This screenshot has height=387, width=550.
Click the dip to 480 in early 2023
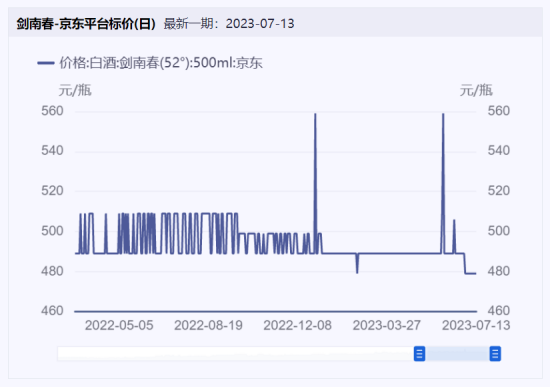(x=357, y=272)
